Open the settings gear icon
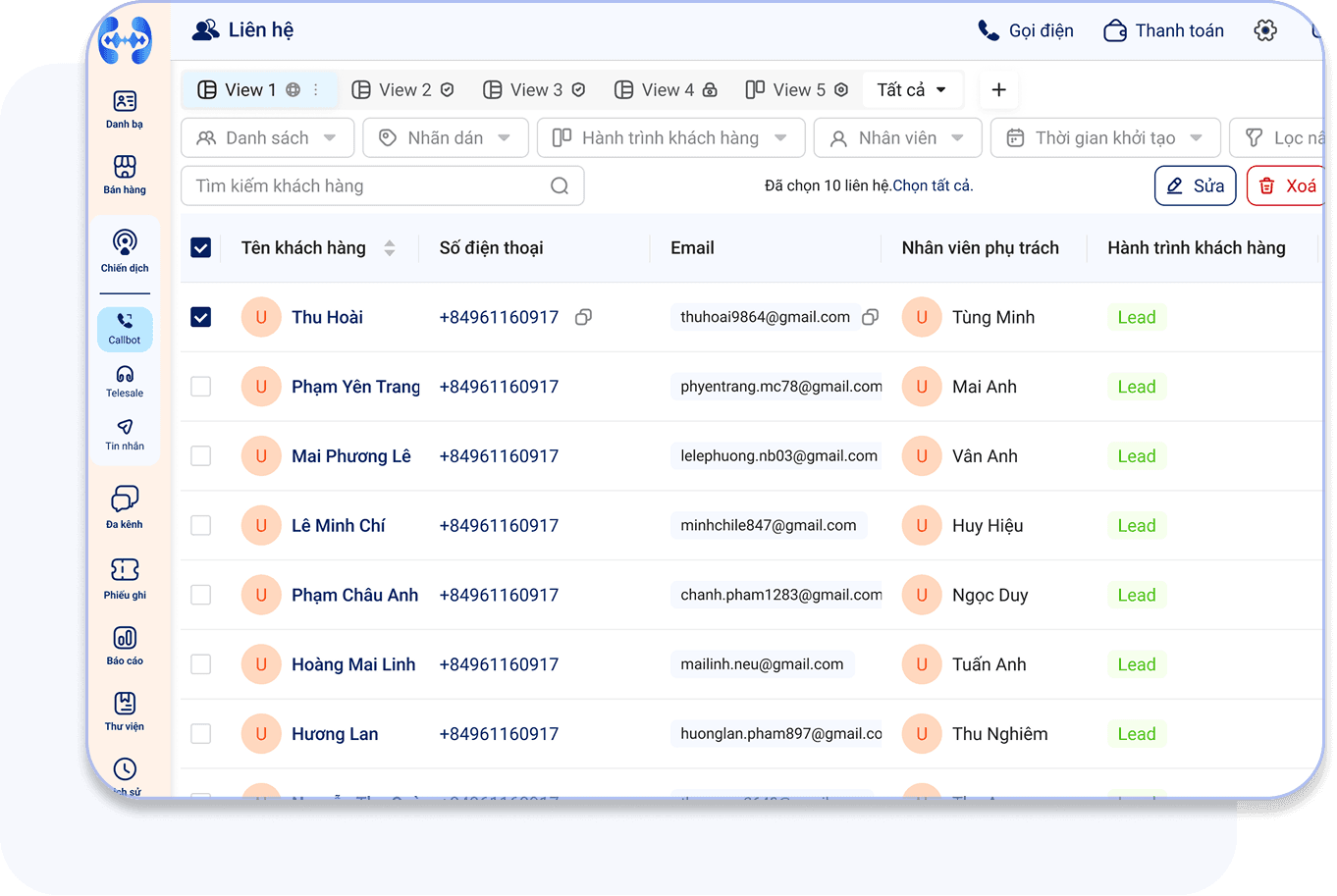Image resolution: width=1337 pixels, height=896 pixels. (1265, 30)
